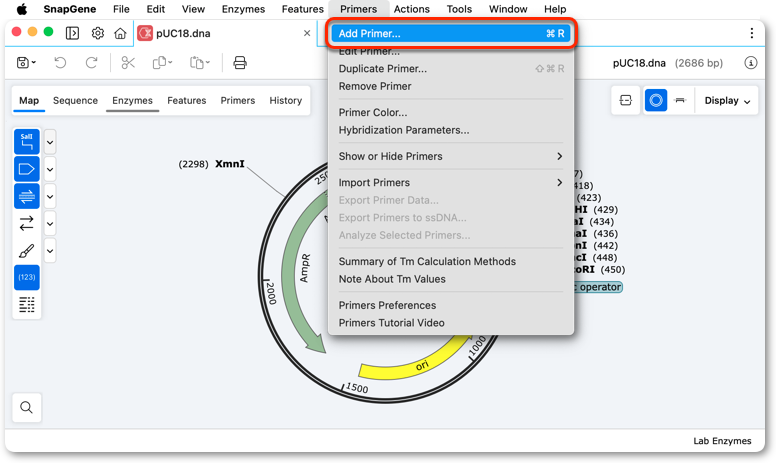Click the grid list icon in sidebar
The height and width of the screenshot is (463, 776).
27,305
